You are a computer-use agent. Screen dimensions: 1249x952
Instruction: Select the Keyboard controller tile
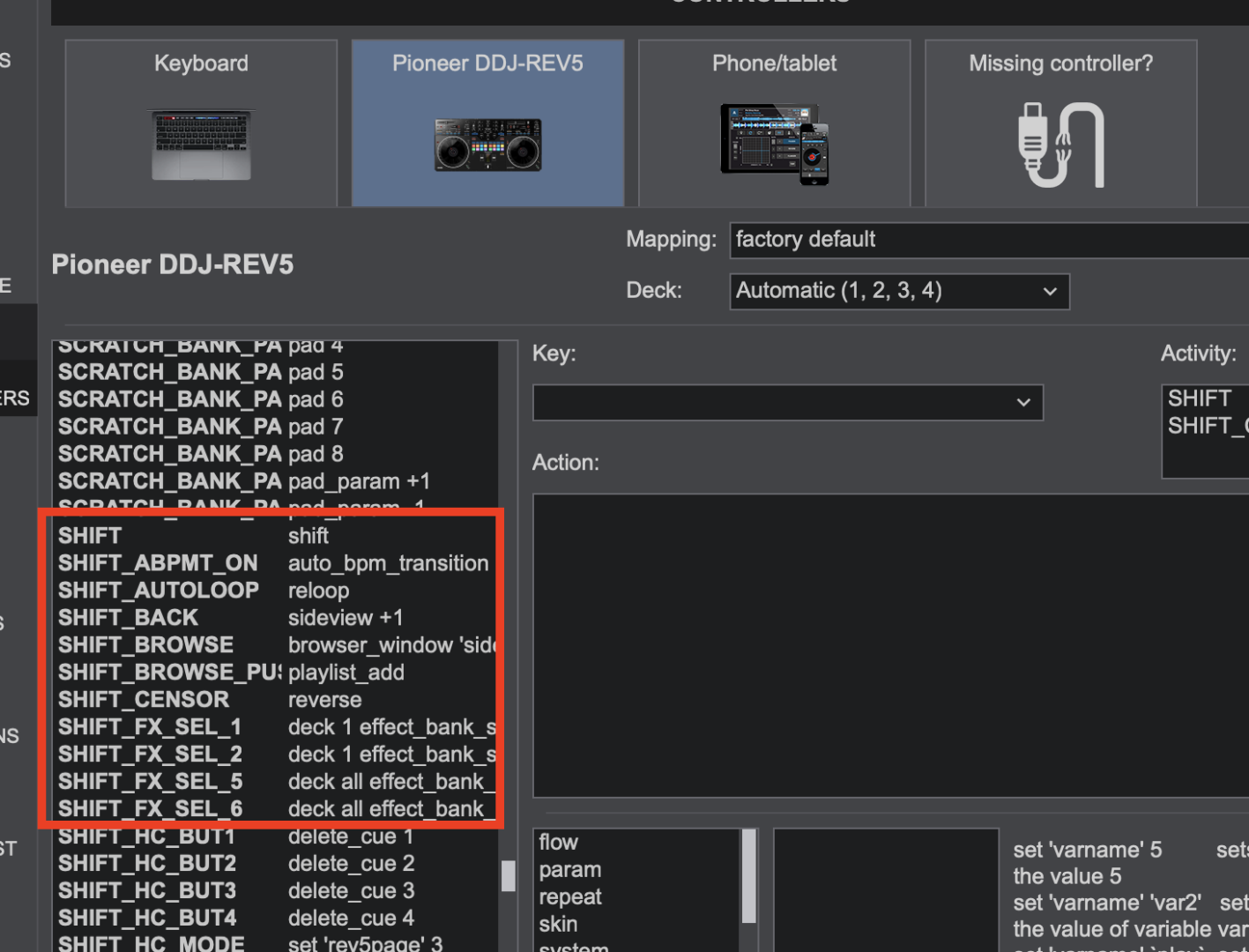(201, 123)
